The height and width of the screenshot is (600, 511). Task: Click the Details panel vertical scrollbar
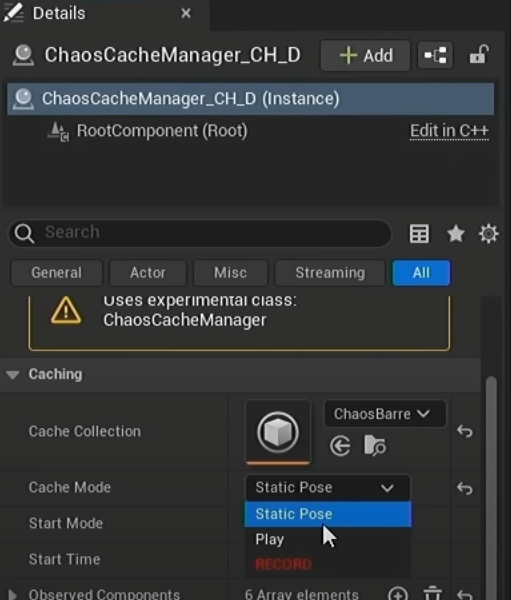point(491,486)
